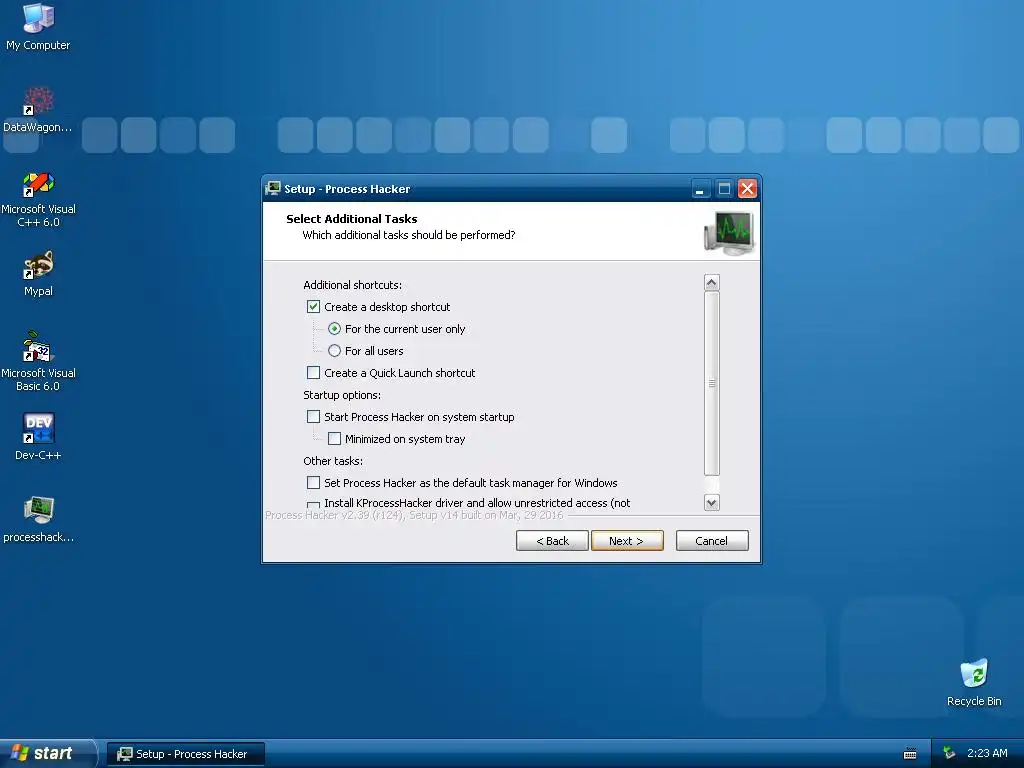Select the Mypal browser shortcut
The height and width of the screenshot is (768, 1024).
pos(38,273)
